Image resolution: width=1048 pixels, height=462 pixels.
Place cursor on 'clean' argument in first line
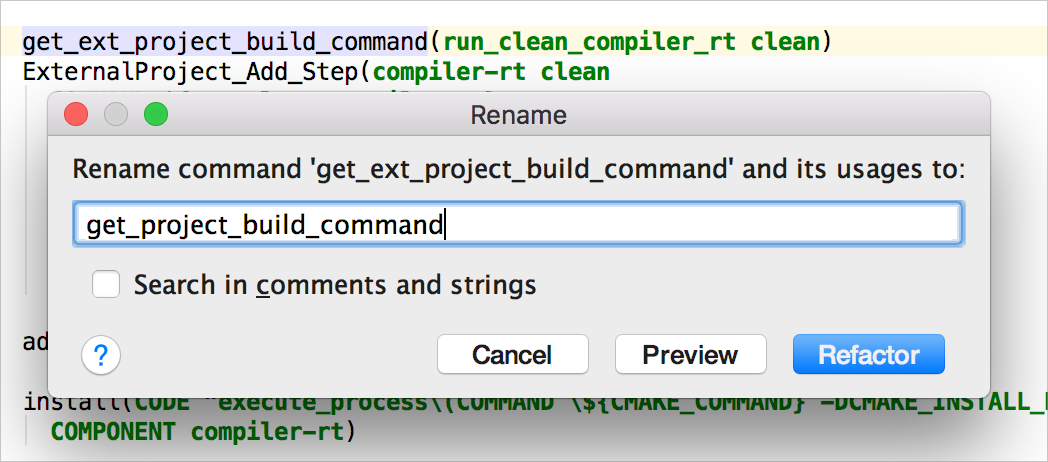(785, 42)
